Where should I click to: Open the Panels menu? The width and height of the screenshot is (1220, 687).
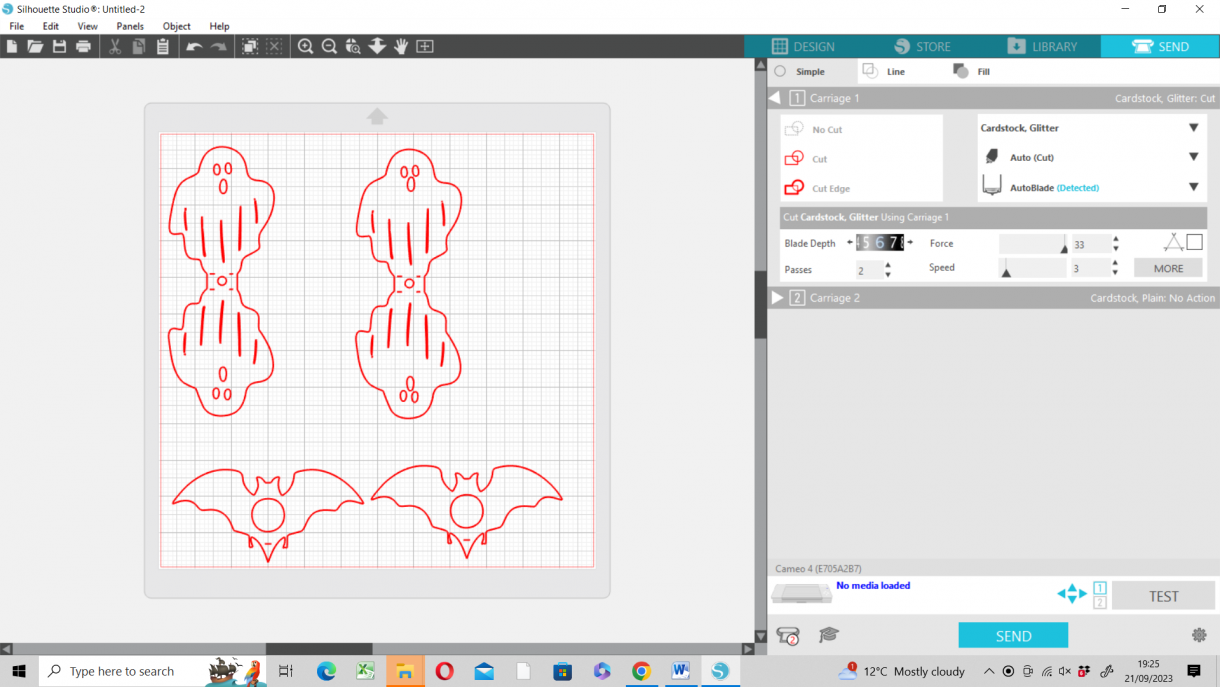click(130, 26)
